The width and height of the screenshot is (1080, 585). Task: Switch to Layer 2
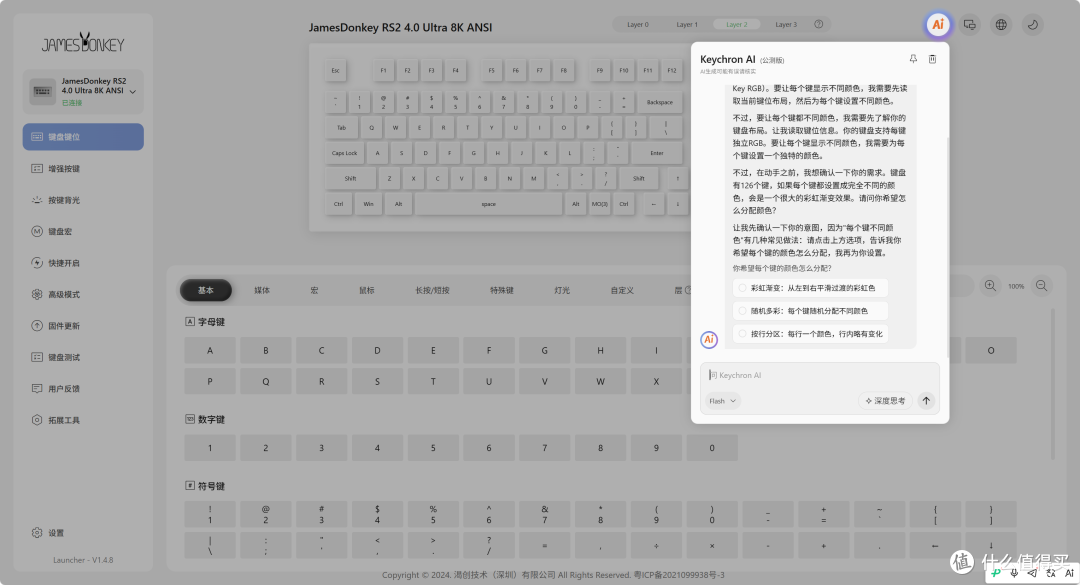tap(736, 24)
